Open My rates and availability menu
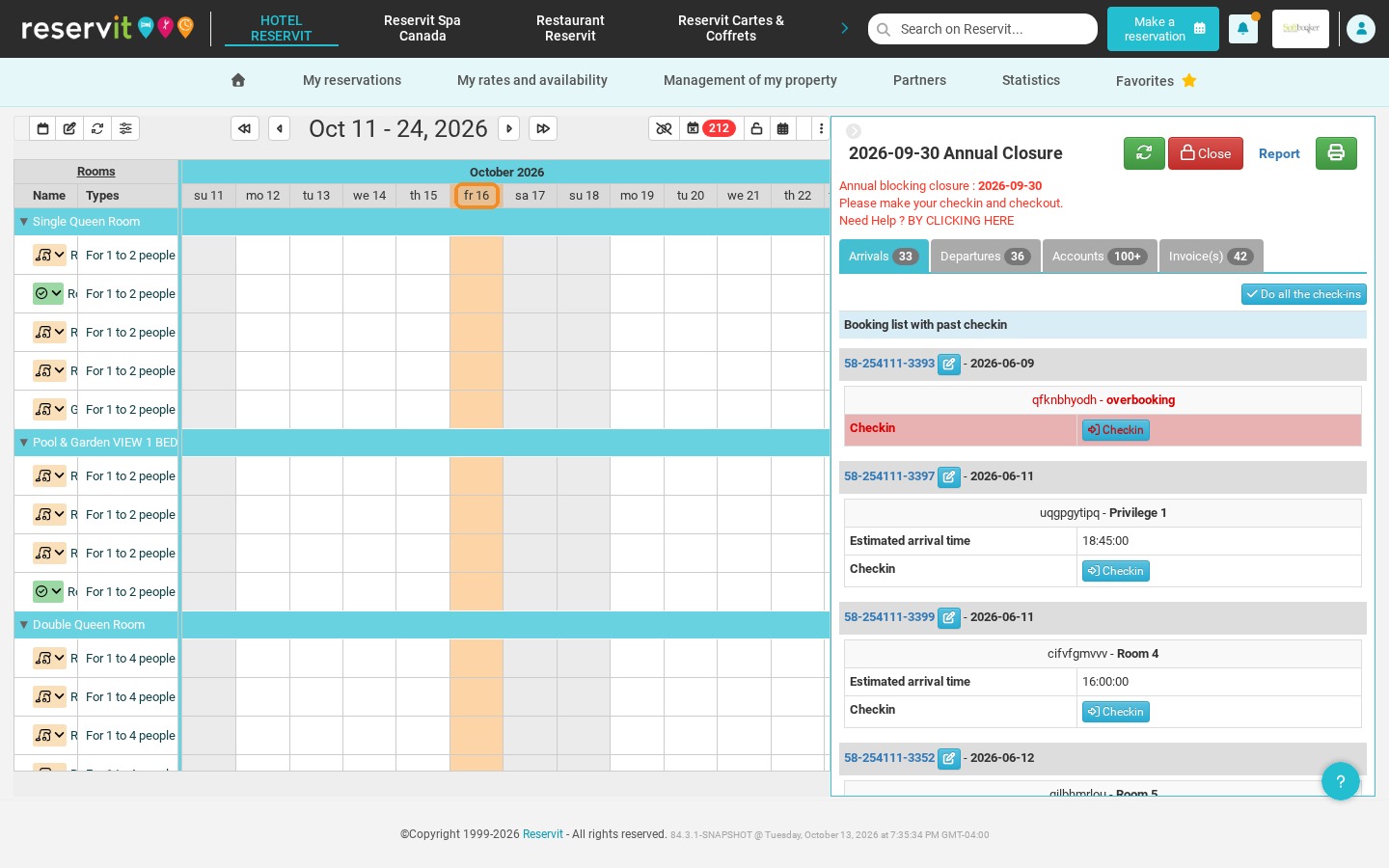The image size is (1389, 868). pyautogui.click(x=532, y=81)
